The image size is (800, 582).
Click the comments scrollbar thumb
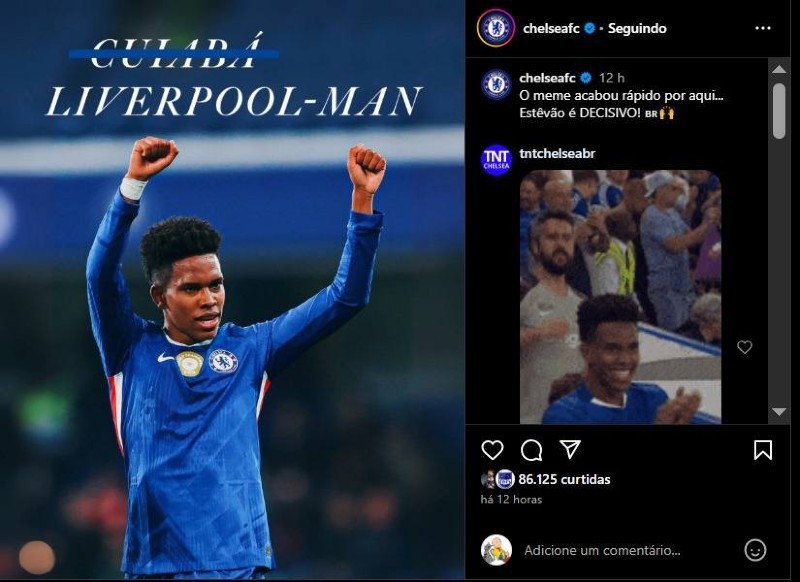779,111
